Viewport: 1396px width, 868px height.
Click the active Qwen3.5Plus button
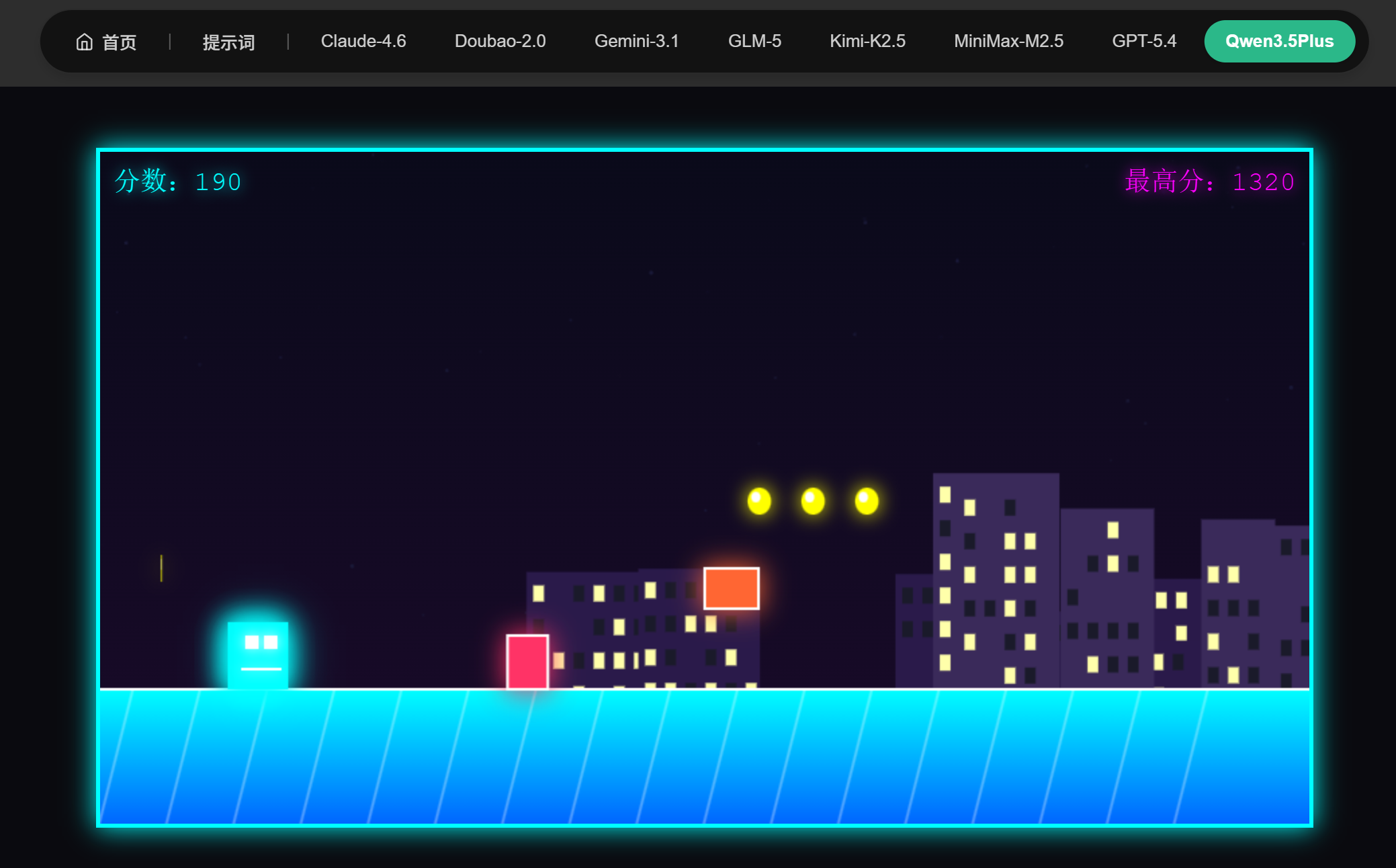coord(1279,42)
